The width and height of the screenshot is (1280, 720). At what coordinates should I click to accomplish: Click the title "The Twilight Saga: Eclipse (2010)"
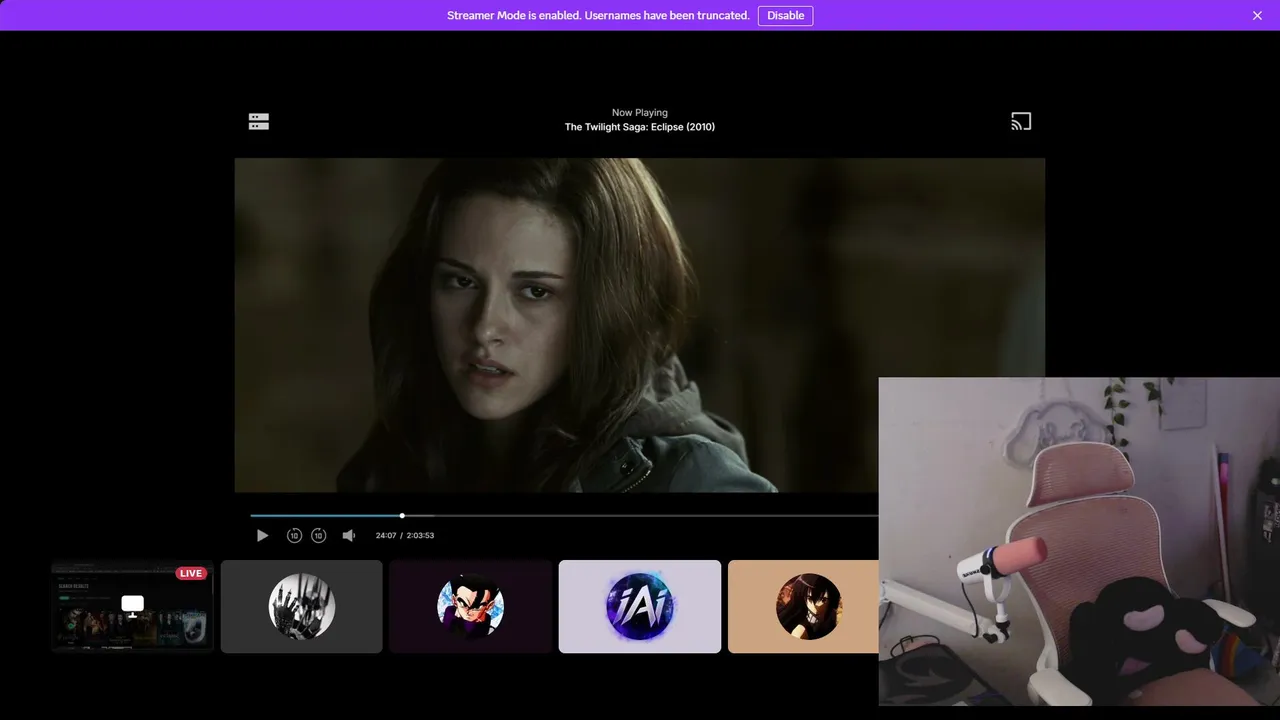pyautogui.click(x=640, y=127)
